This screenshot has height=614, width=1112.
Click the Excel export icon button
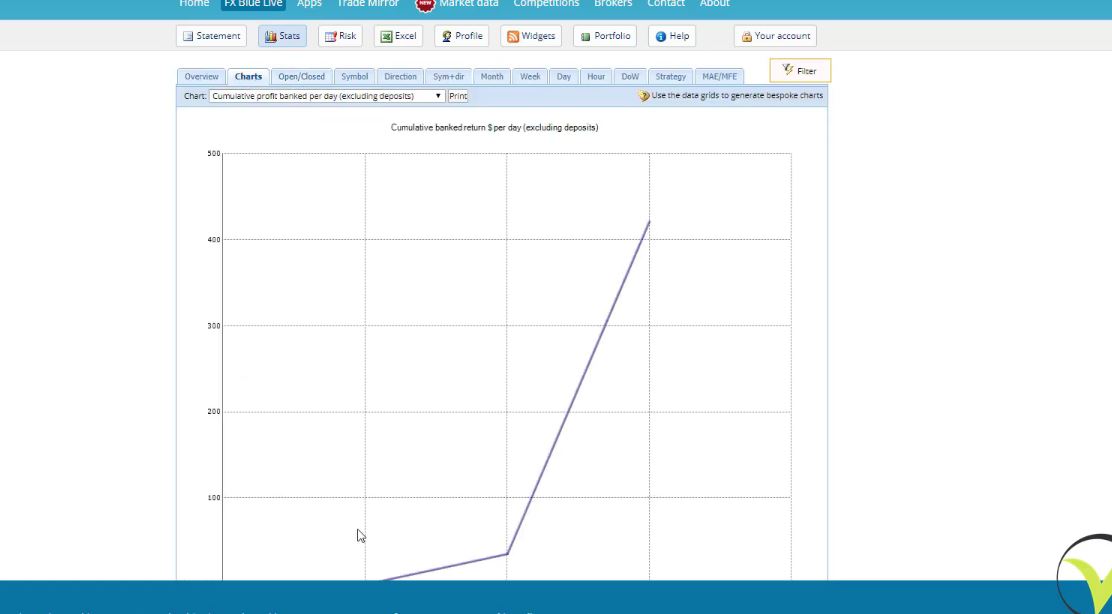pos(398,36)
